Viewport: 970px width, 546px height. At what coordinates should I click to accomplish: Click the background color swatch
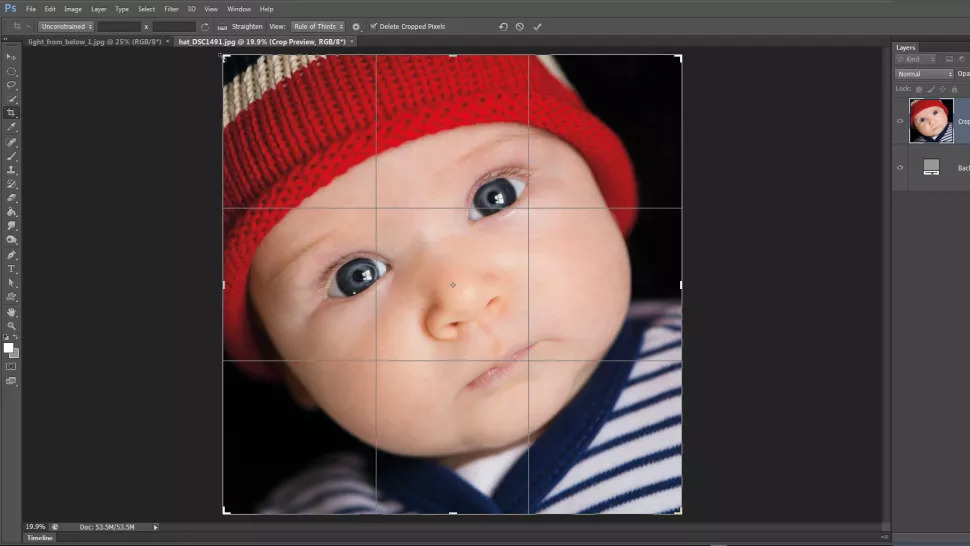coord(15,354)
